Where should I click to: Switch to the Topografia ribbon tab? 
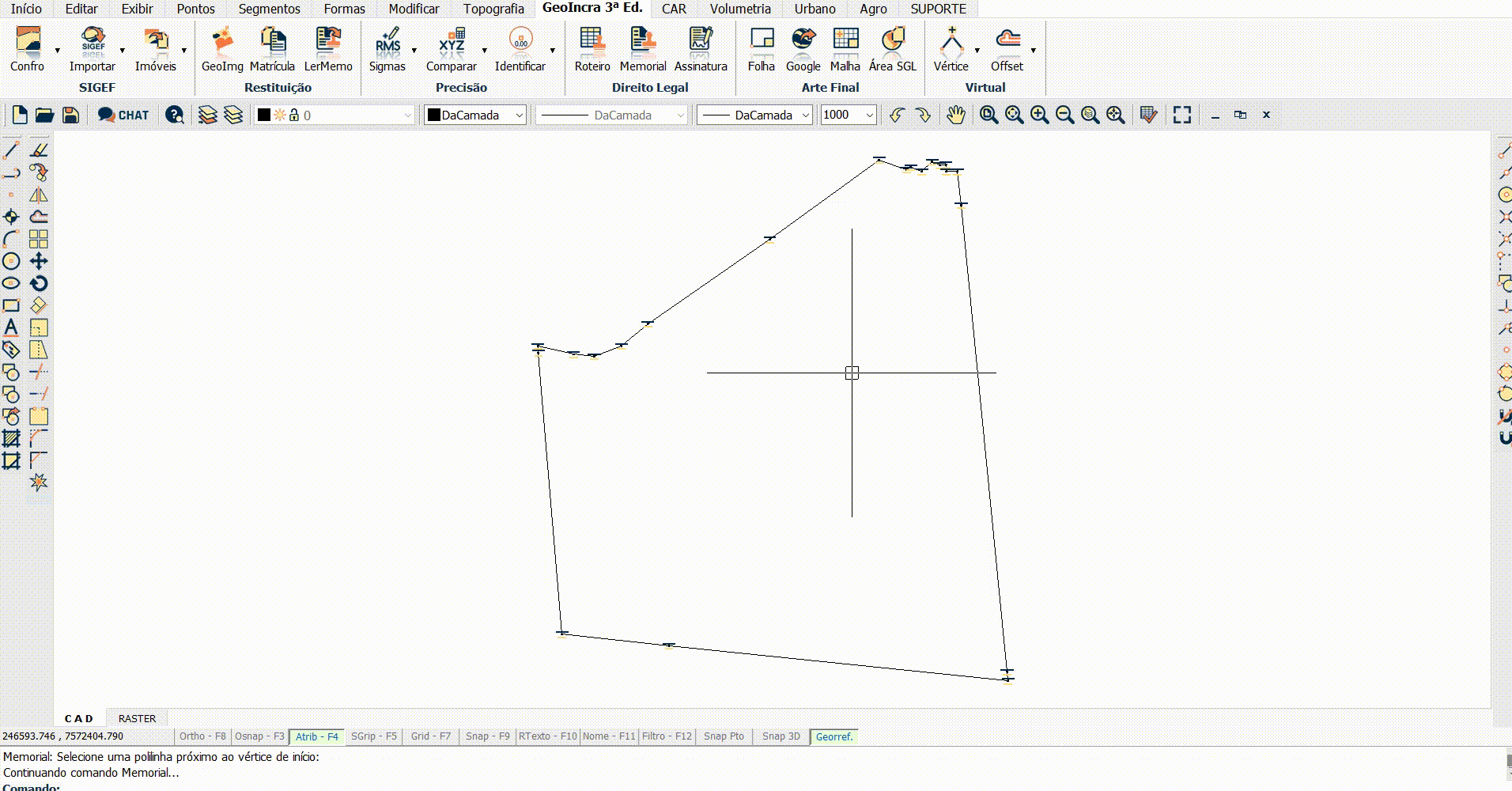pyautogui.click(x=493, y=9)
